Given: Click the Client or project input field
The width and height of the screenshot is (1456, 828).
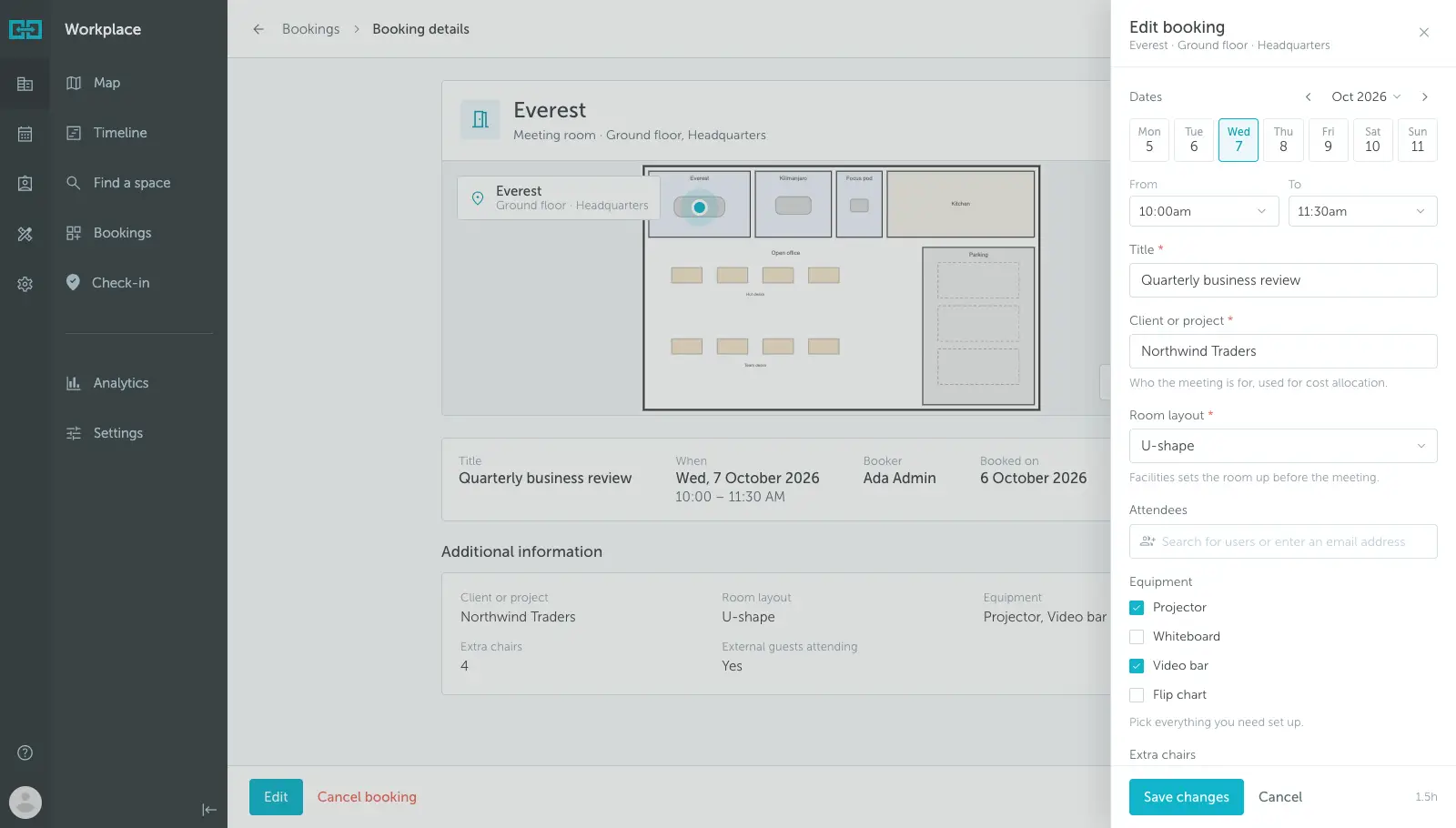Looking at the screenshot, I should [1283, 351].
